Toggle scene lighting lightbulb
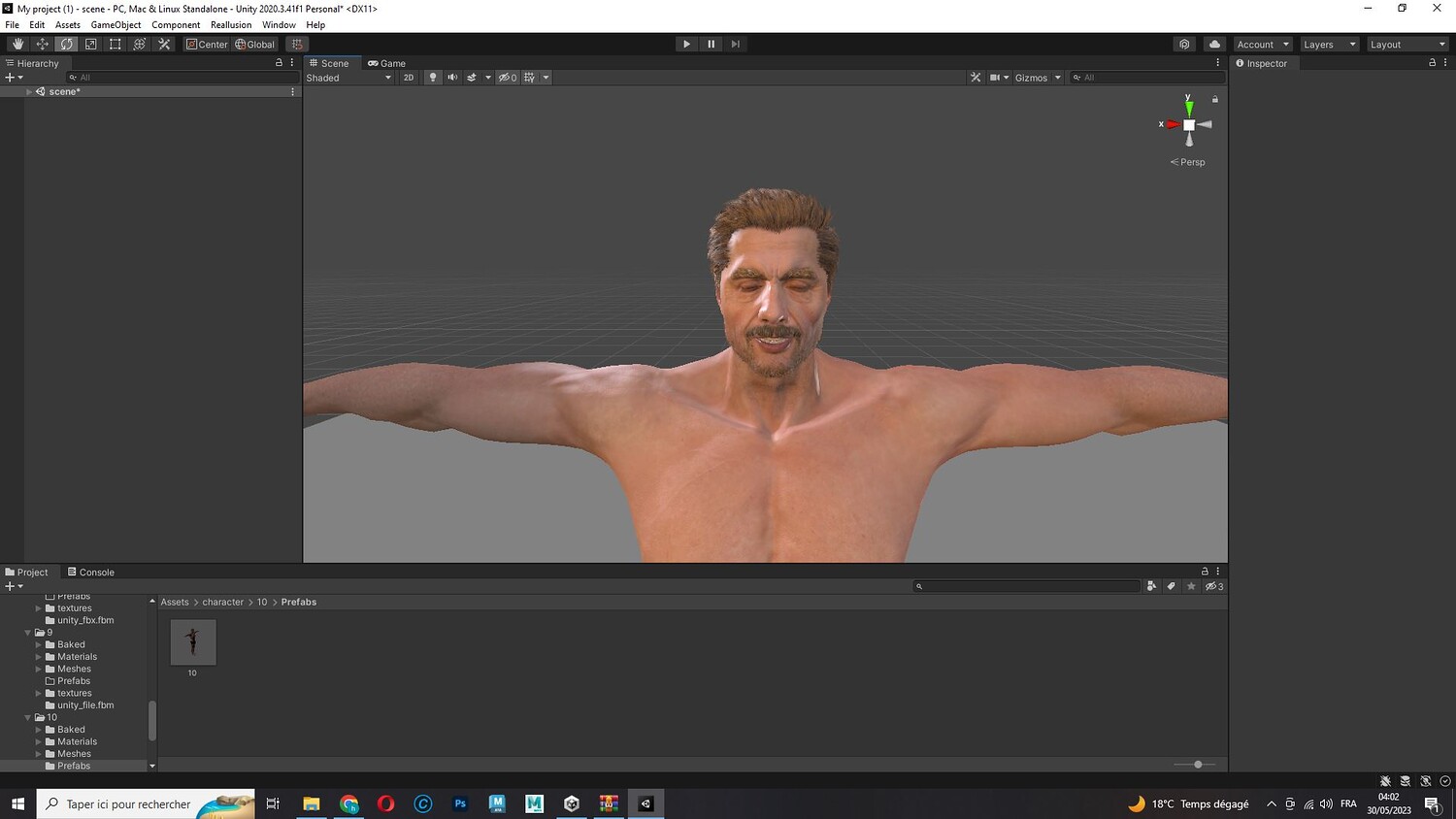 433,78
